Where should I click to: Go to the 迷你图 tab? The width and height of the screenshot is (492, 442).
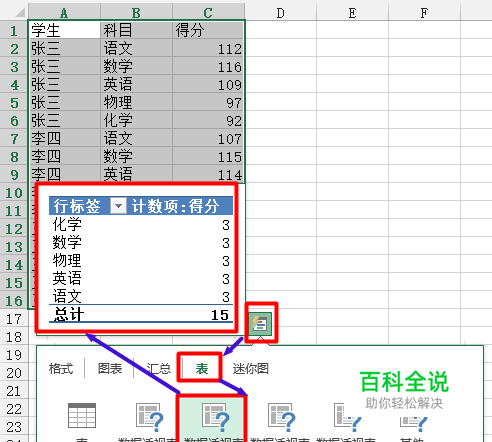pyautogui.click(x=251, y=368)
